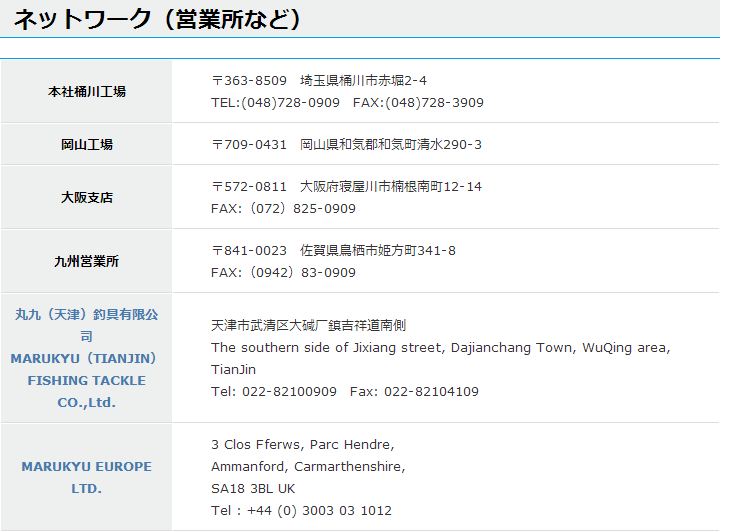750x531 pixels.
Task: Click the Tel : +44 (0) 3003 03 1012 line
Action: [301, 510]
